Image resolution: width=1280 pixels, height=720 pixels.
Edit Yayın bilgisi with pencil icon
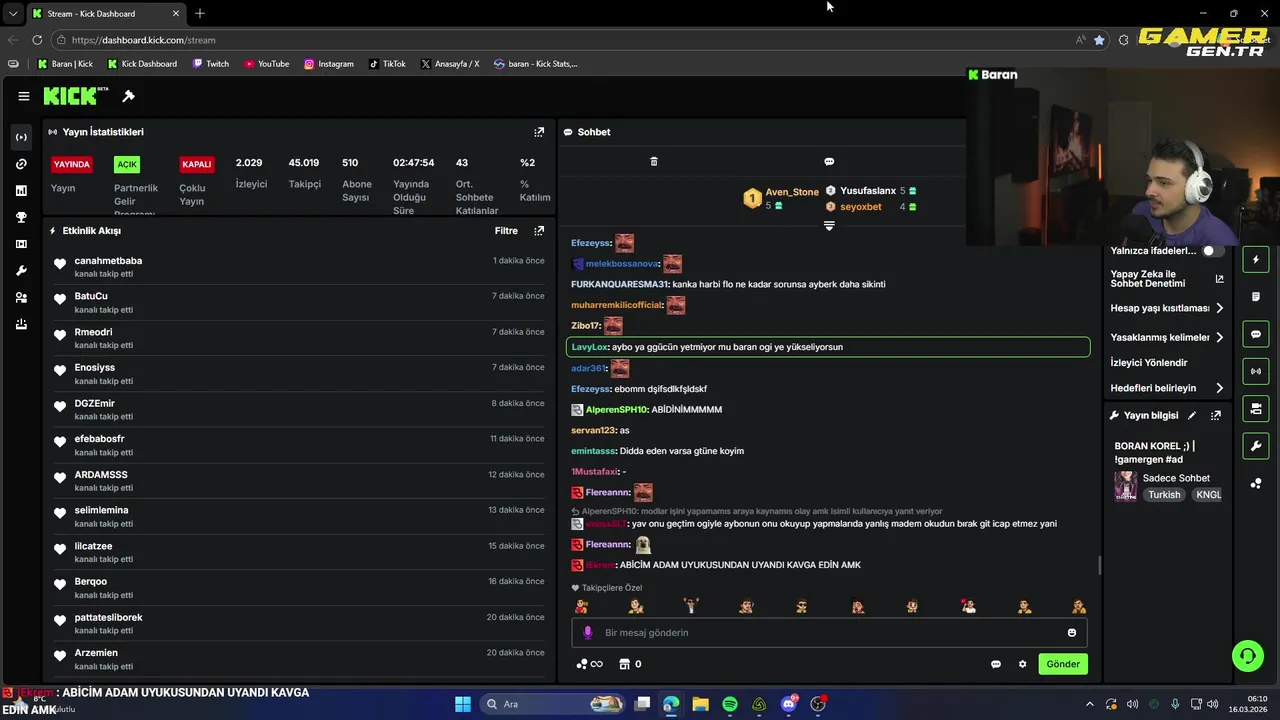click(1192, 416)
